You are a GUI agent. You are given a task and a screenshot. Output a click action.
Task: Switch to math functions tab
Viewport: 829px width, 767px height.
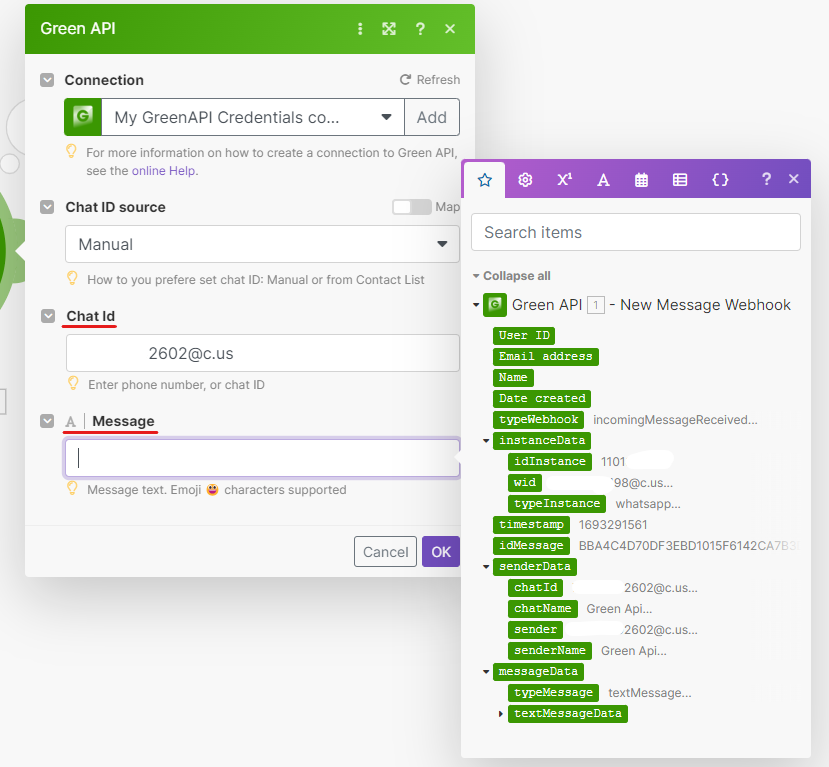[564, 180]
